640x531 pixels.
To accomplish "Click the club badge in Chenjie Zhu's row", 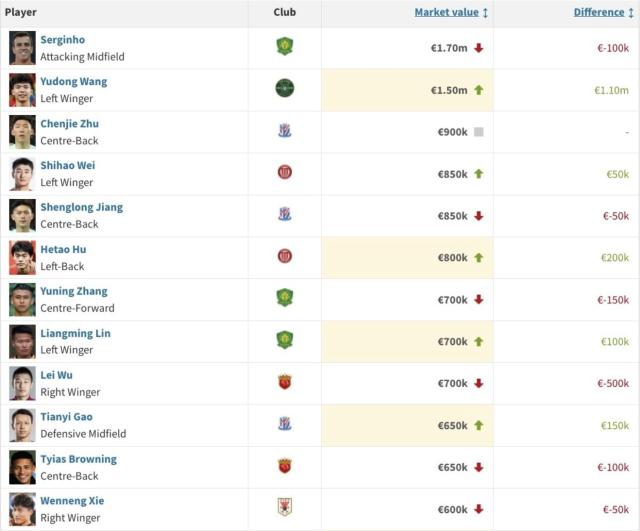I will 284,131.
